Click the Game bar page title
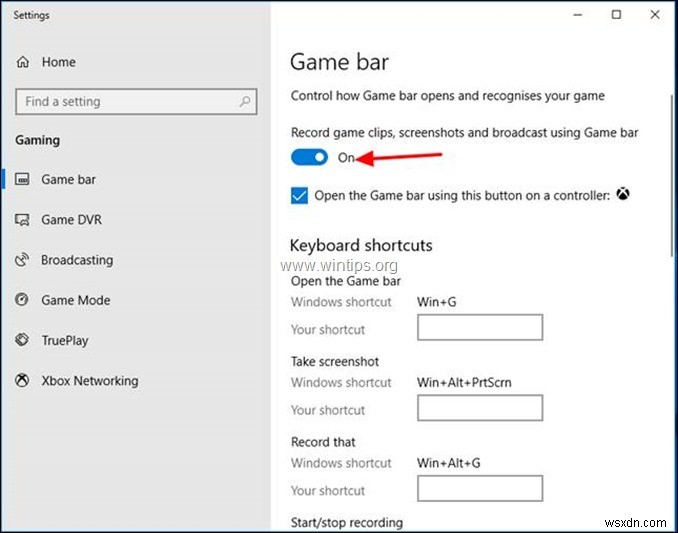This screenshot has height=533, width=678. tap(339, 62)
